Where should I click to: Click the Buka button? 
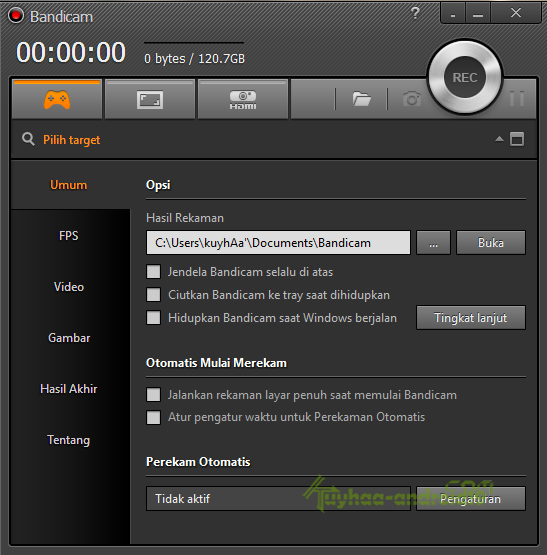[x=491, y=242]
